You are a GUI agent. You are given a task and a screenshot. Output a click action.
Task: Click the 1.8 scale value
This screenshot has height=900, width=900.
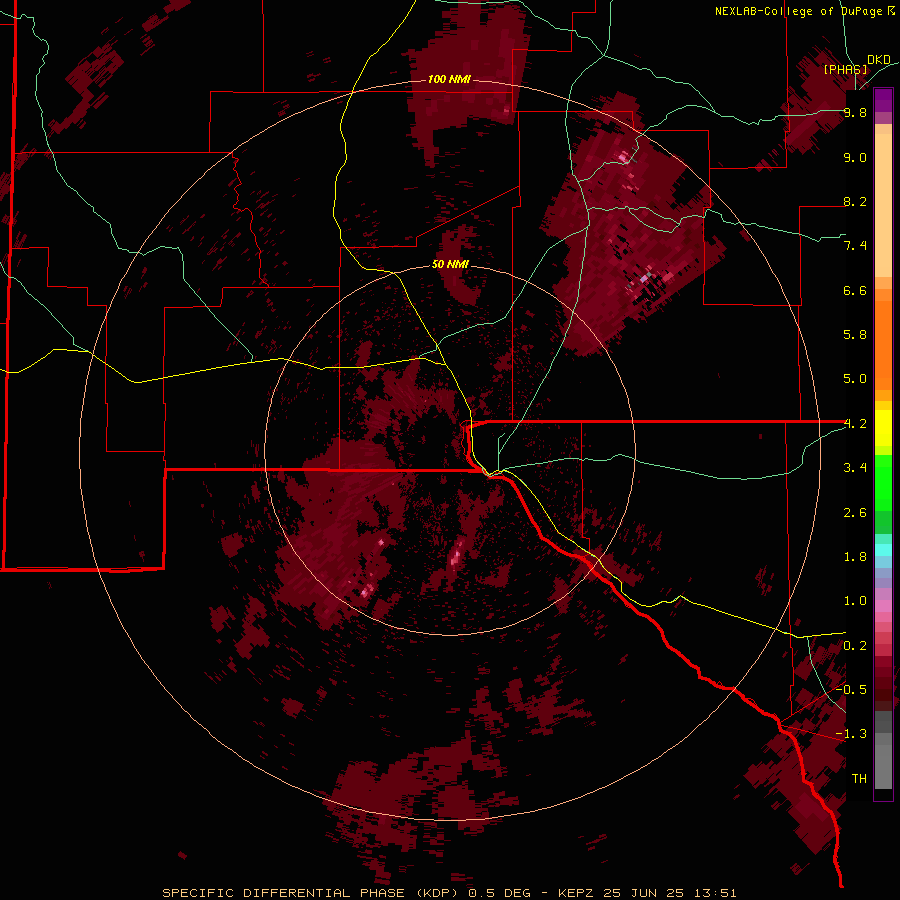pos(855,557)
